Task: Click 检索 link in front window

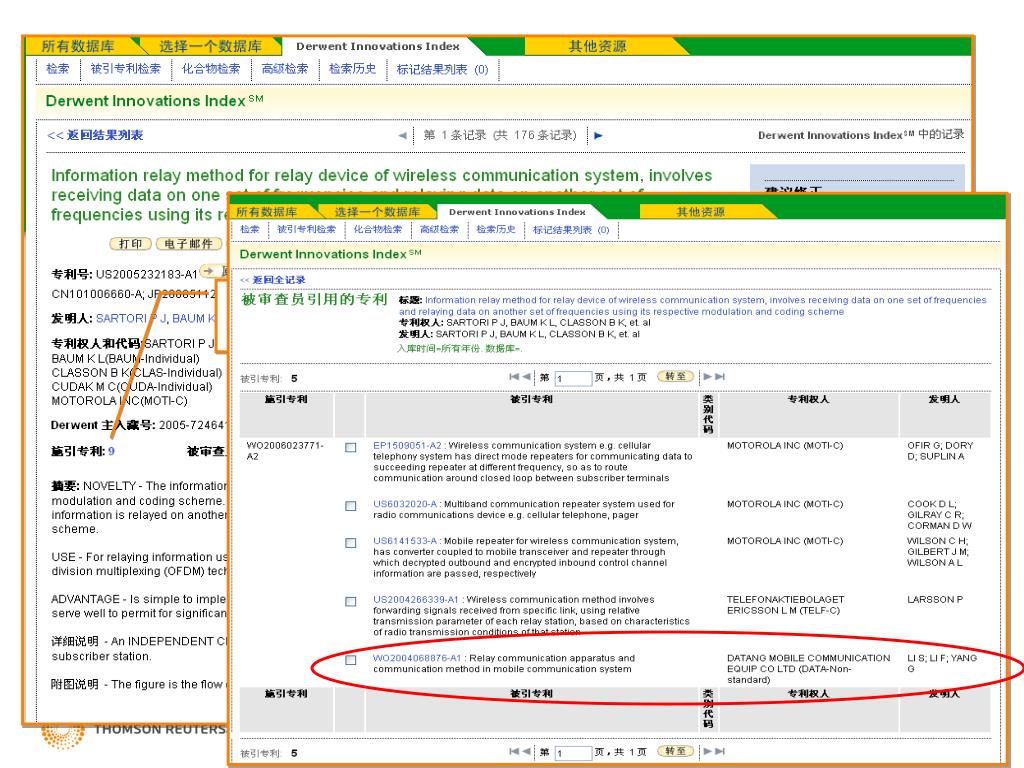Action: (249, 229)
